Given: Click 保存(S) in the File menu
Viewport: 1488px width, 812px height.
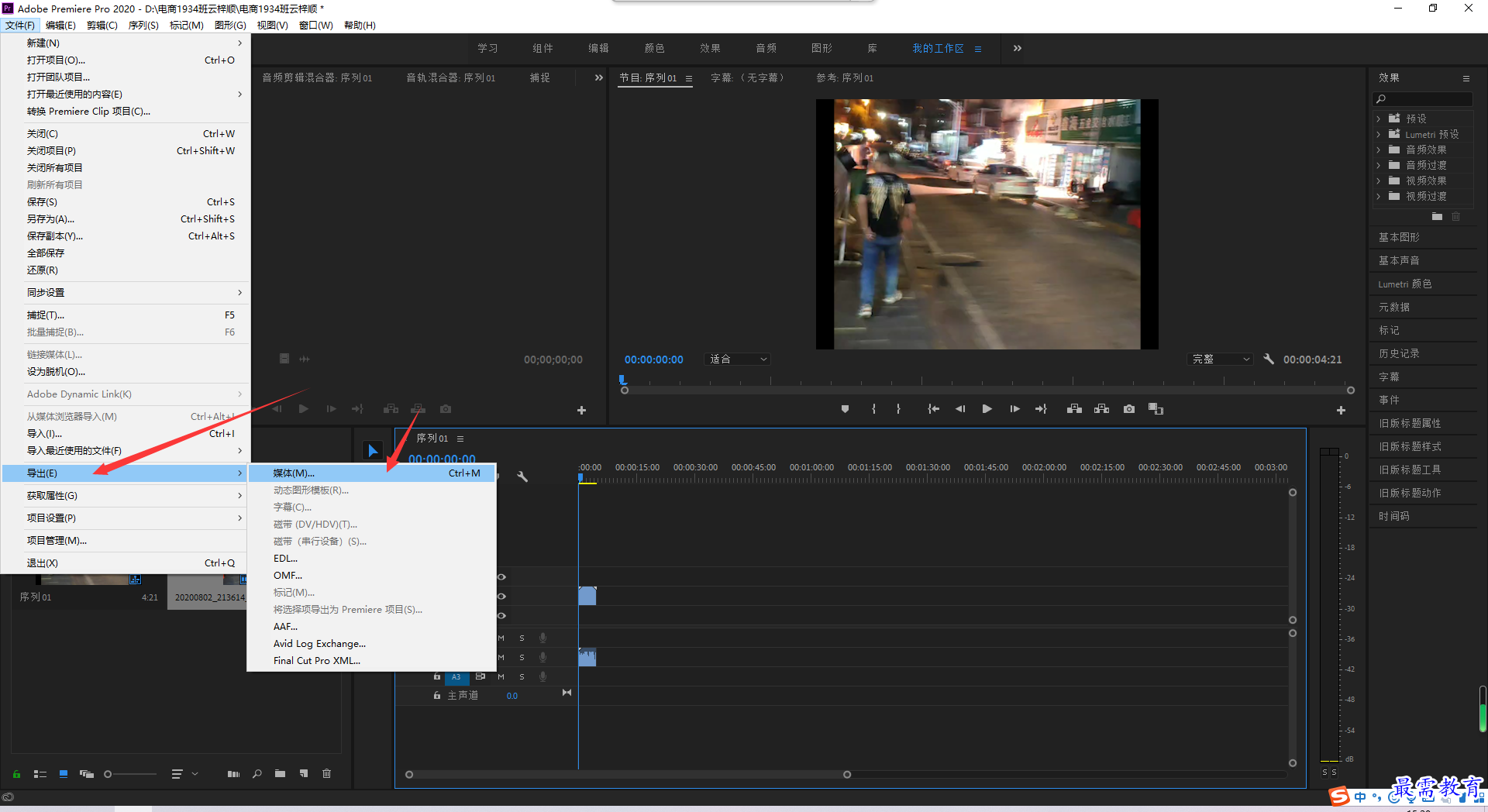Looking at the screenshot, I should [x=126, y=201].
